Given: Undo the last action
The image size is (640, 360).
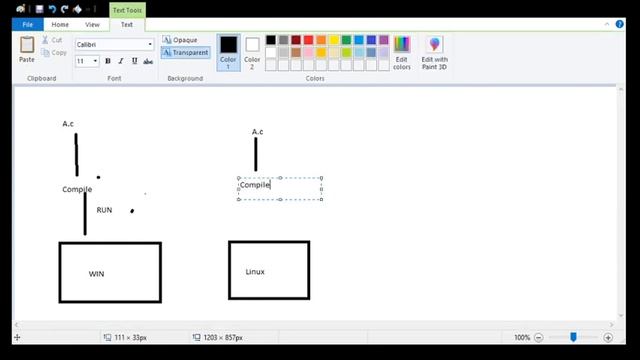Looking at the screenshot, I should (52, 9).
